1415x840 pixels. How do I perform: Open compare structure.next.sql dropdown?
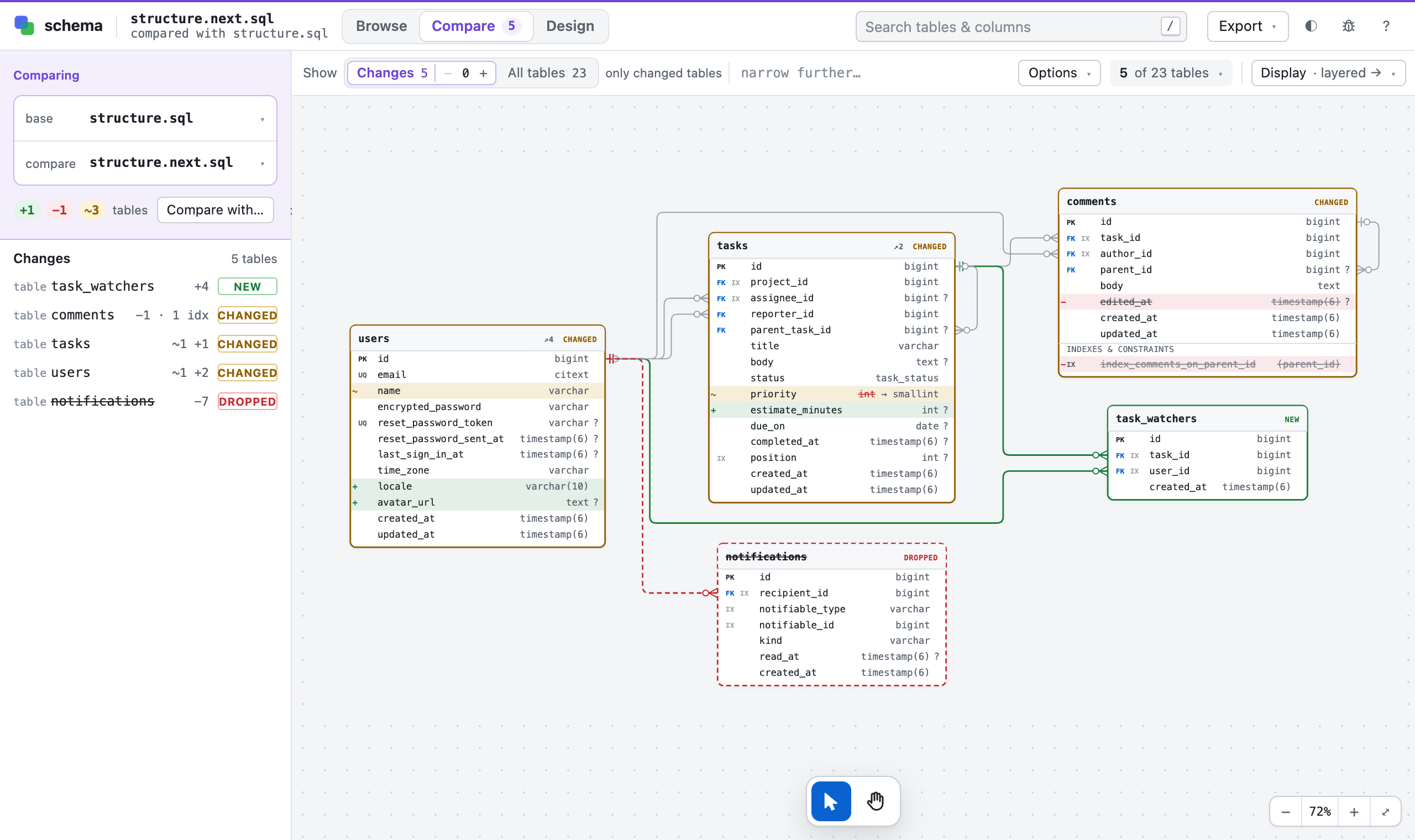(x=145, y=163)
